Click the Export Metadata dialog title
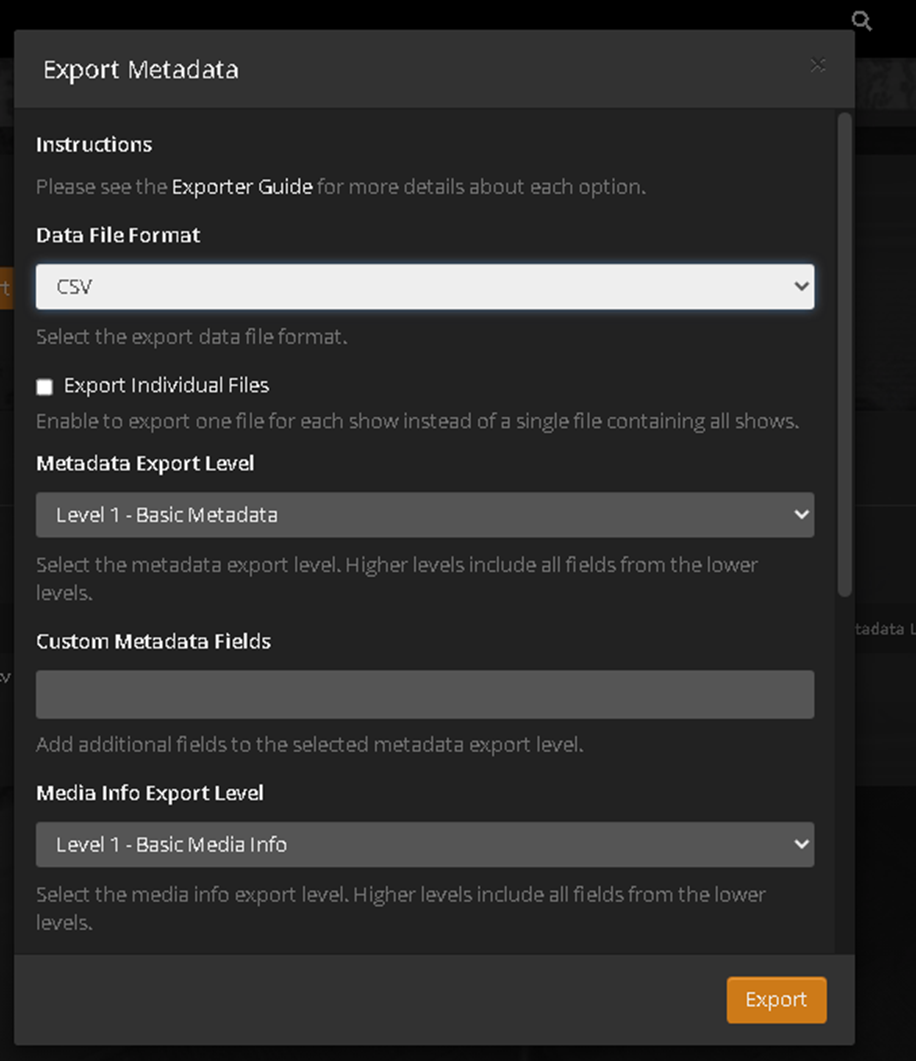 [x=140, y=69]
